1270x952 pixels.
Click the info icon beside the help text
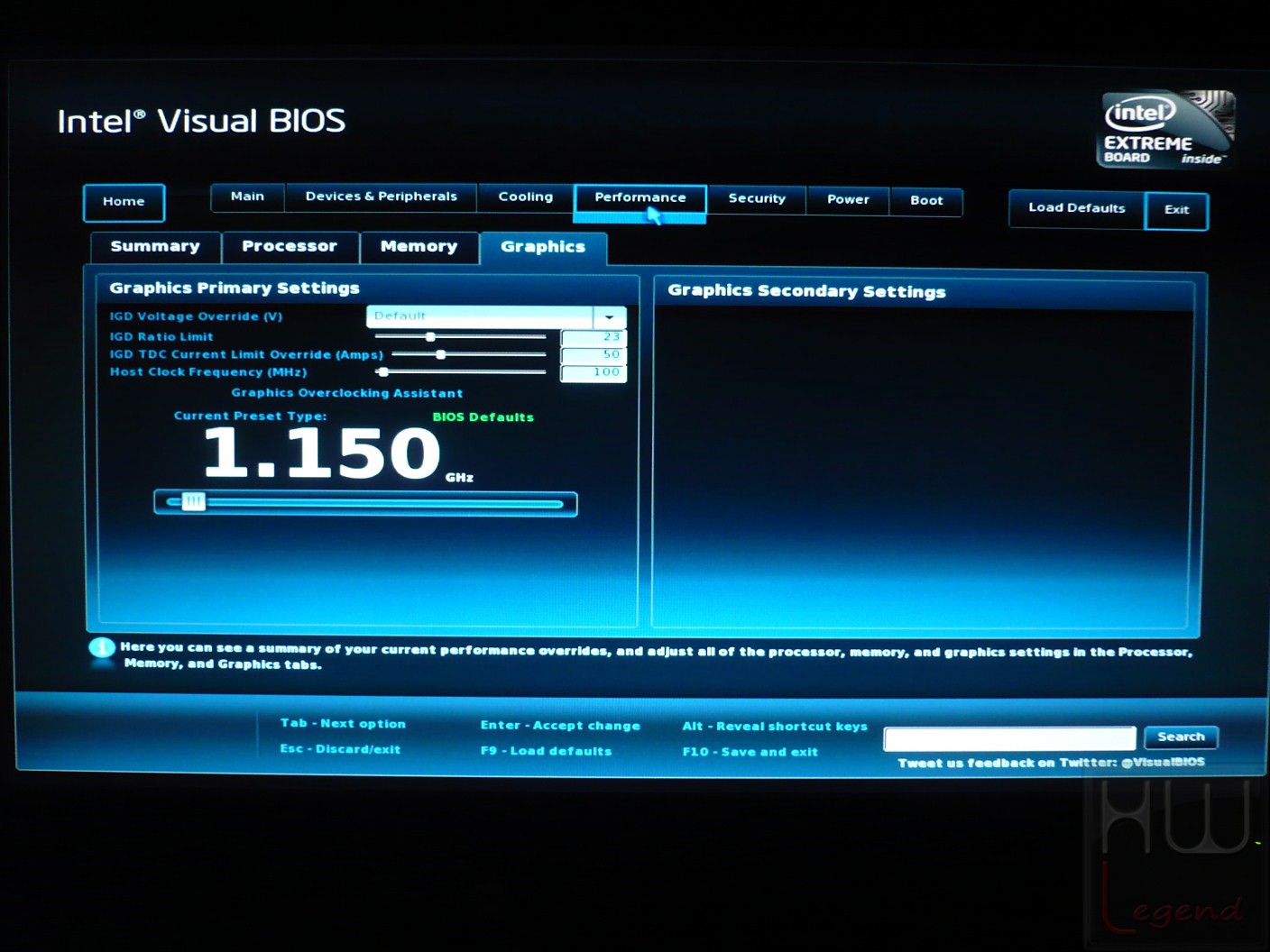click(x=102, y=648)
